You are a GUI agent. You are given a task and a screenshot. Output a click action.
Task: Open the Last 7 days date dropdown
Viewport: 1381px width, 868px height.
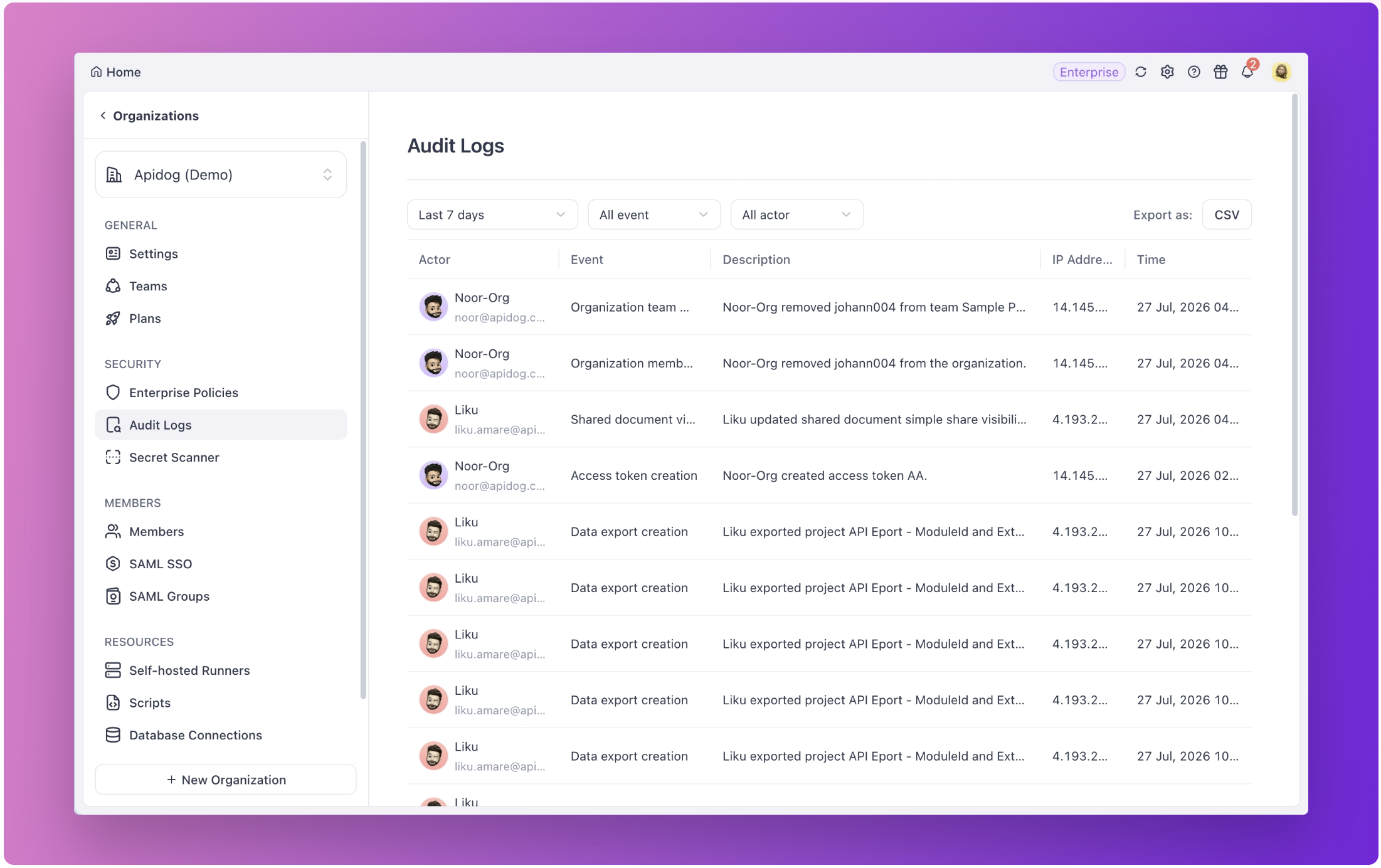click(x=492, y=214)
